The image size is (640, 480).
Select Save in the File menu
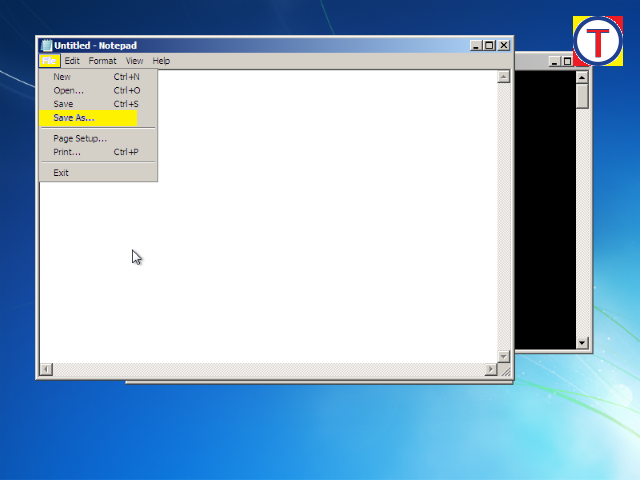[98, 104]
